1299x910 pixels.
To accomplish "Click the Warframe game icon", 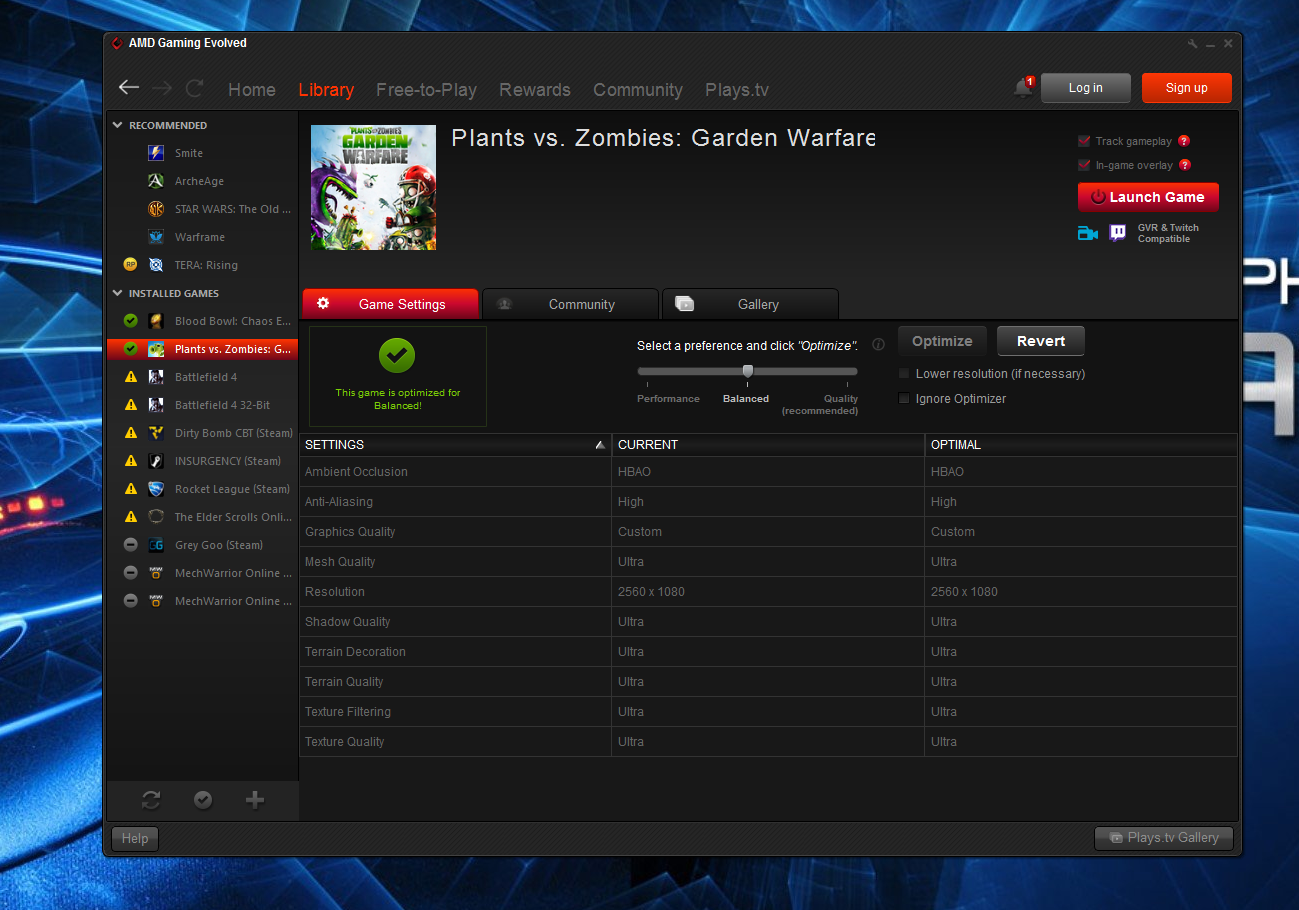I will 156,237.
